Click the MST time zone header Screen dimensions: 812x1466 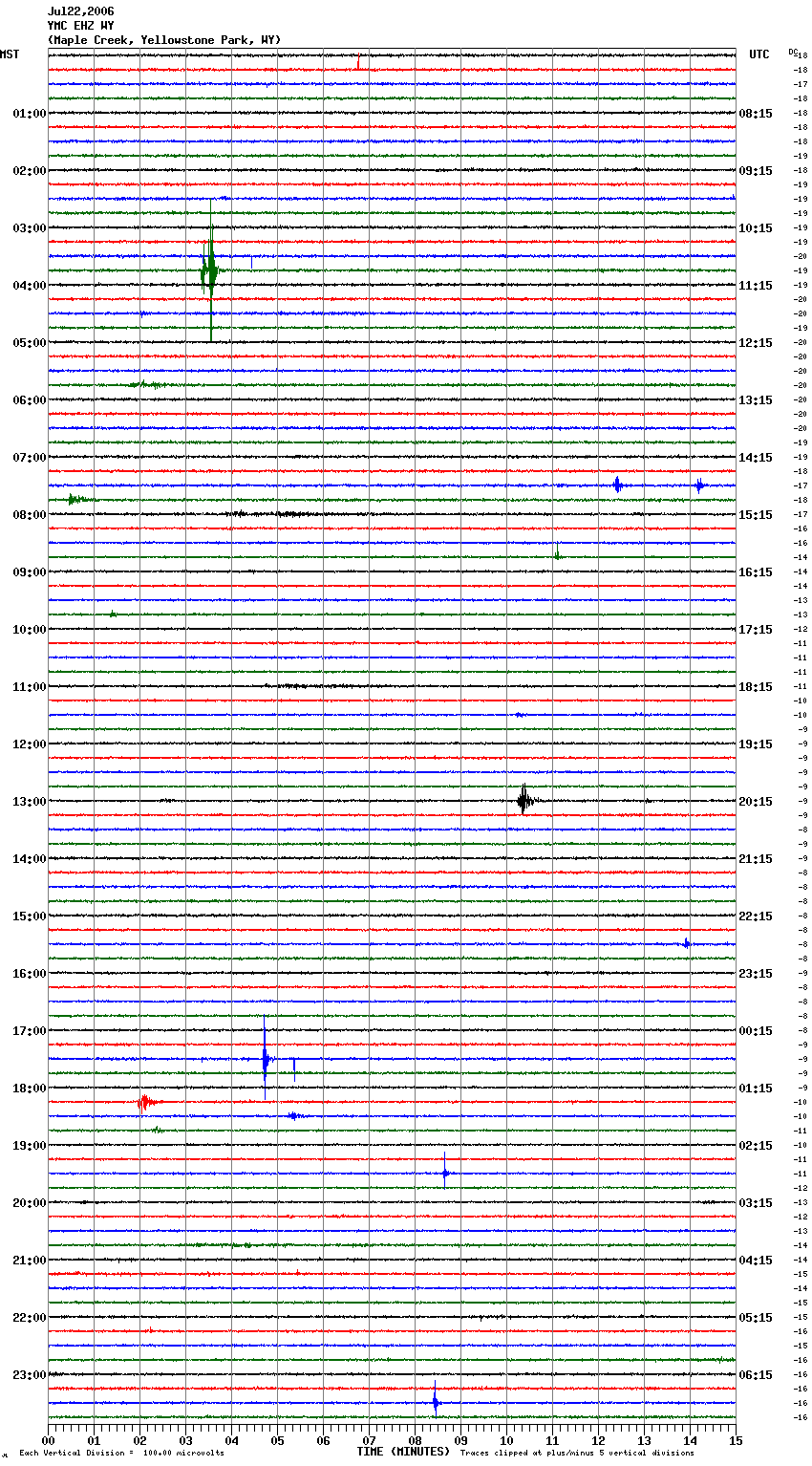[x=10, y=54]
